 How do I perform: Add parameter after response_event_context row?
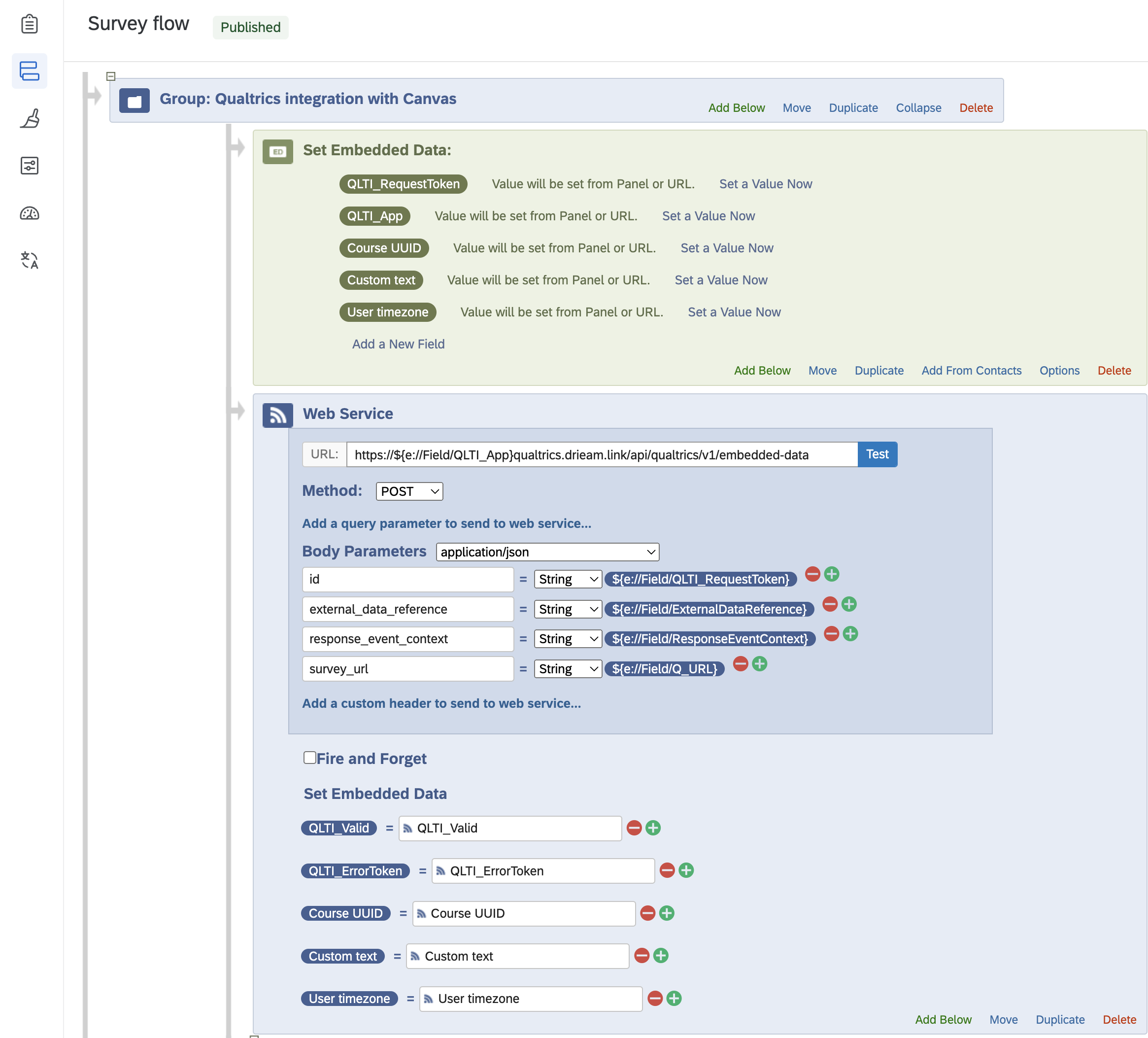(x=850, y=633)
